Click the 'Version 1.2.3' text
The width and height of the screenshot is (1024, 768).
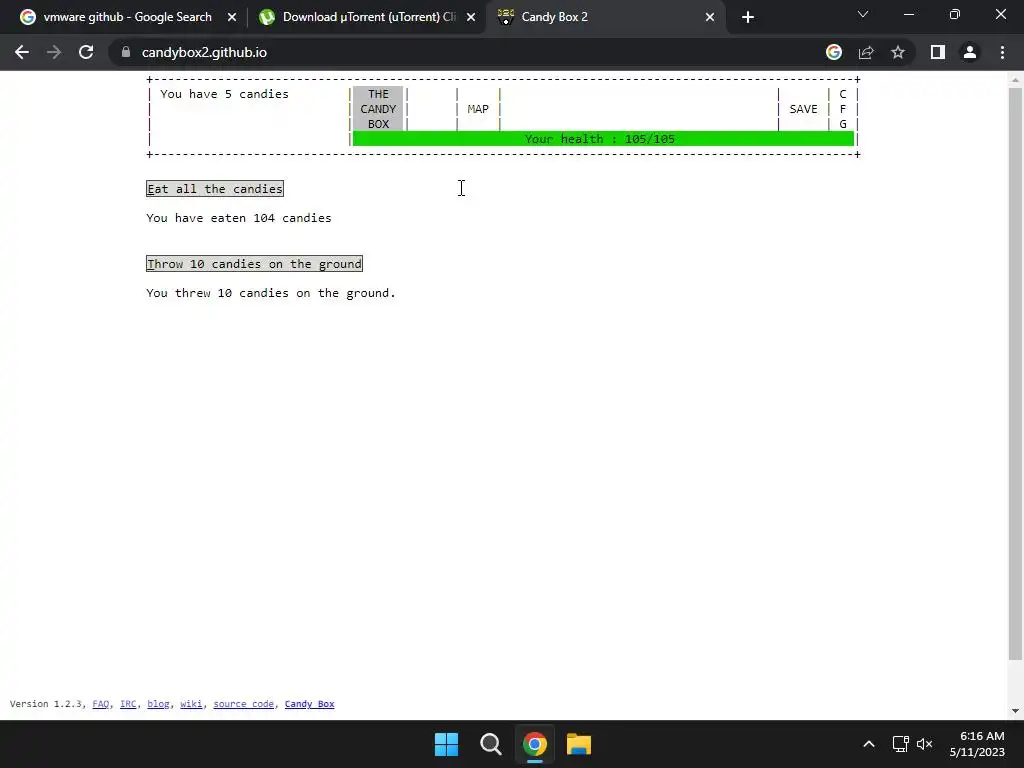[46, 704]
